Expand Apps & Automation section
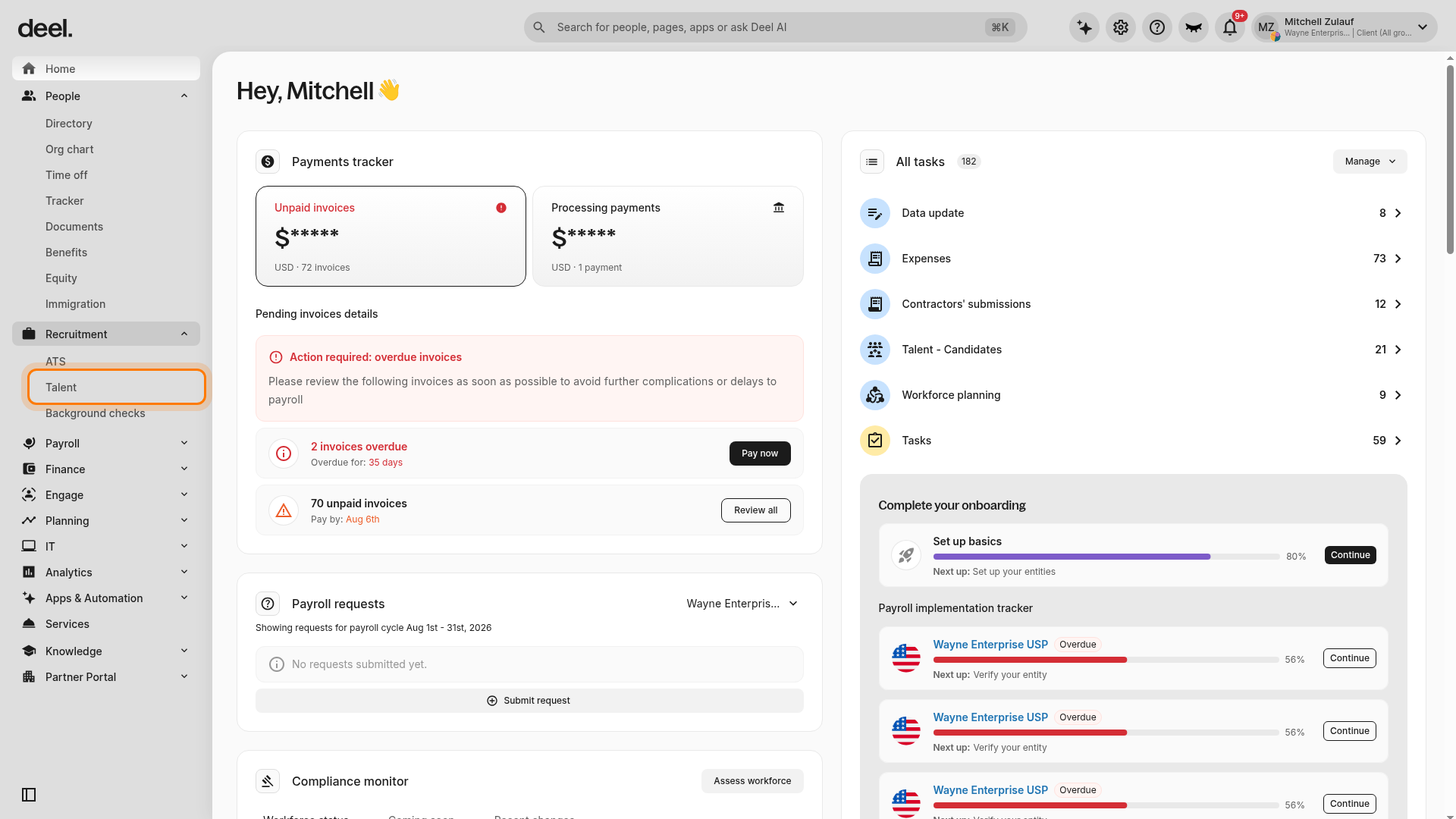The height and width of the screenshot is (819, 1456). pyautogui.click(x=106, y=598)
